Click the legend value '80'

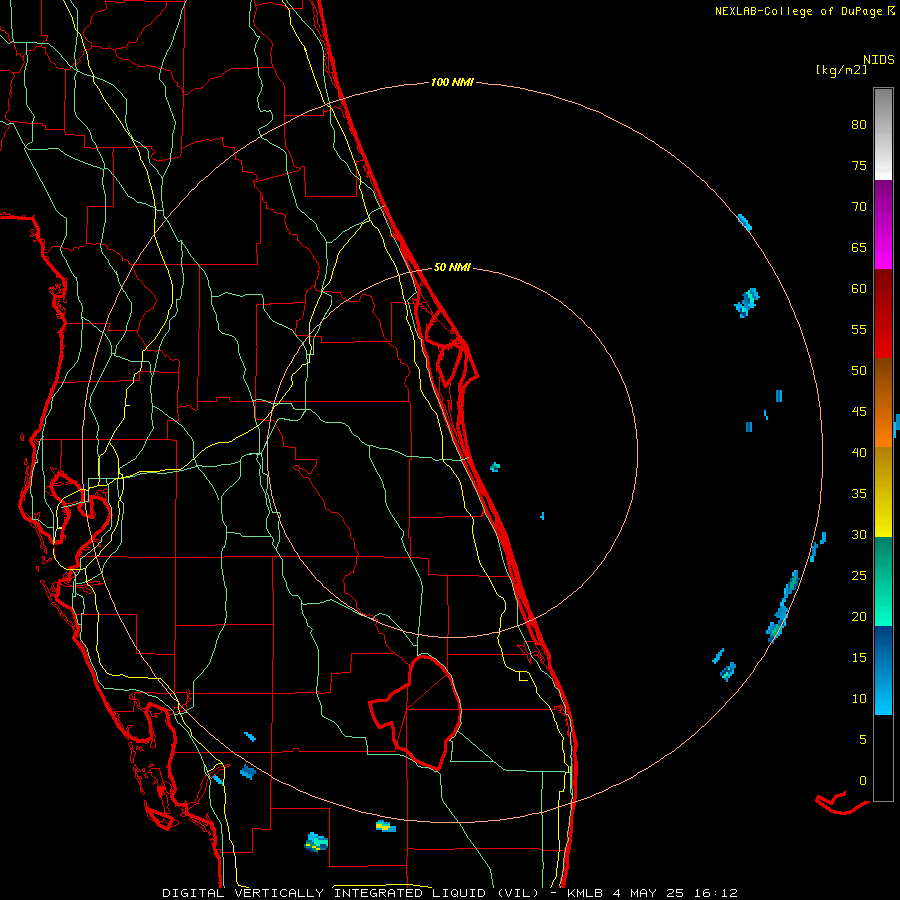point(859,125)
